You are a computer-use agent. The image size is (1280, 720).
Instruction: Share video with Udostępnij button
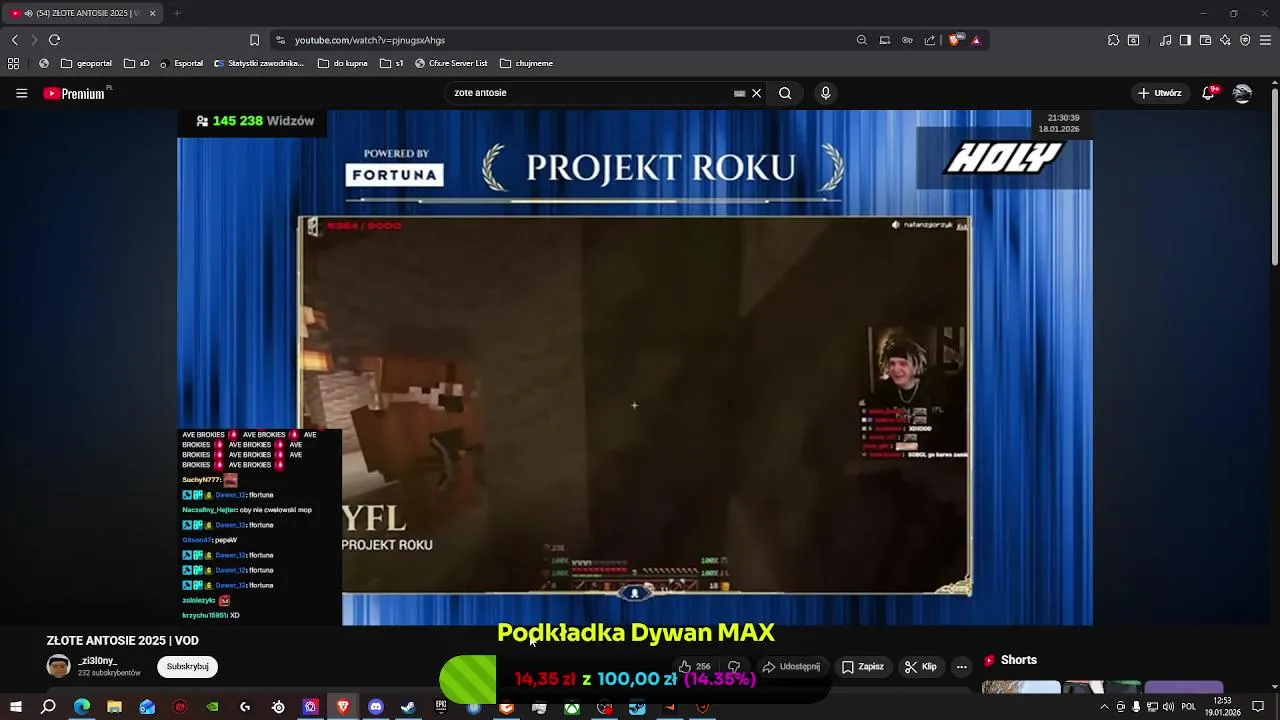click(791, 667)
